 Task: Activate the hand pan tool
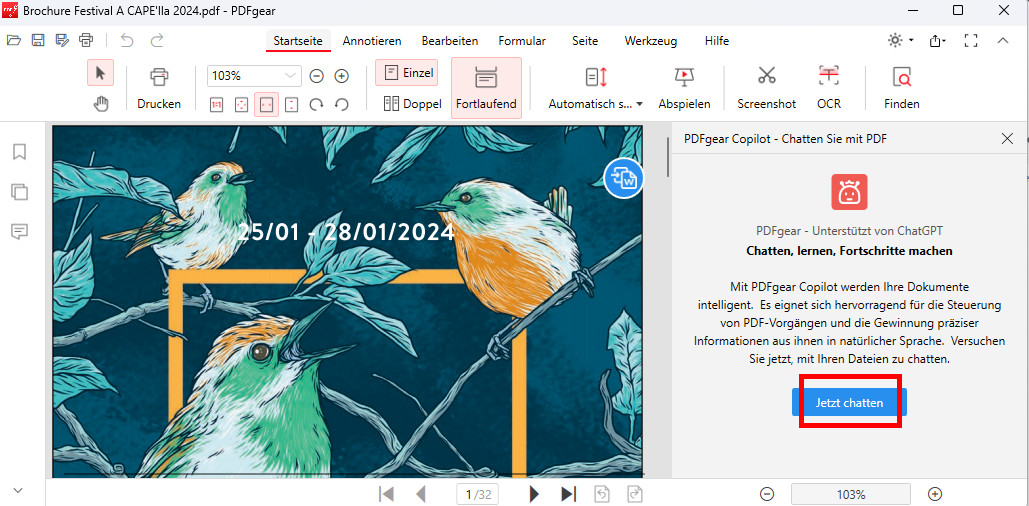pos(100,104)
